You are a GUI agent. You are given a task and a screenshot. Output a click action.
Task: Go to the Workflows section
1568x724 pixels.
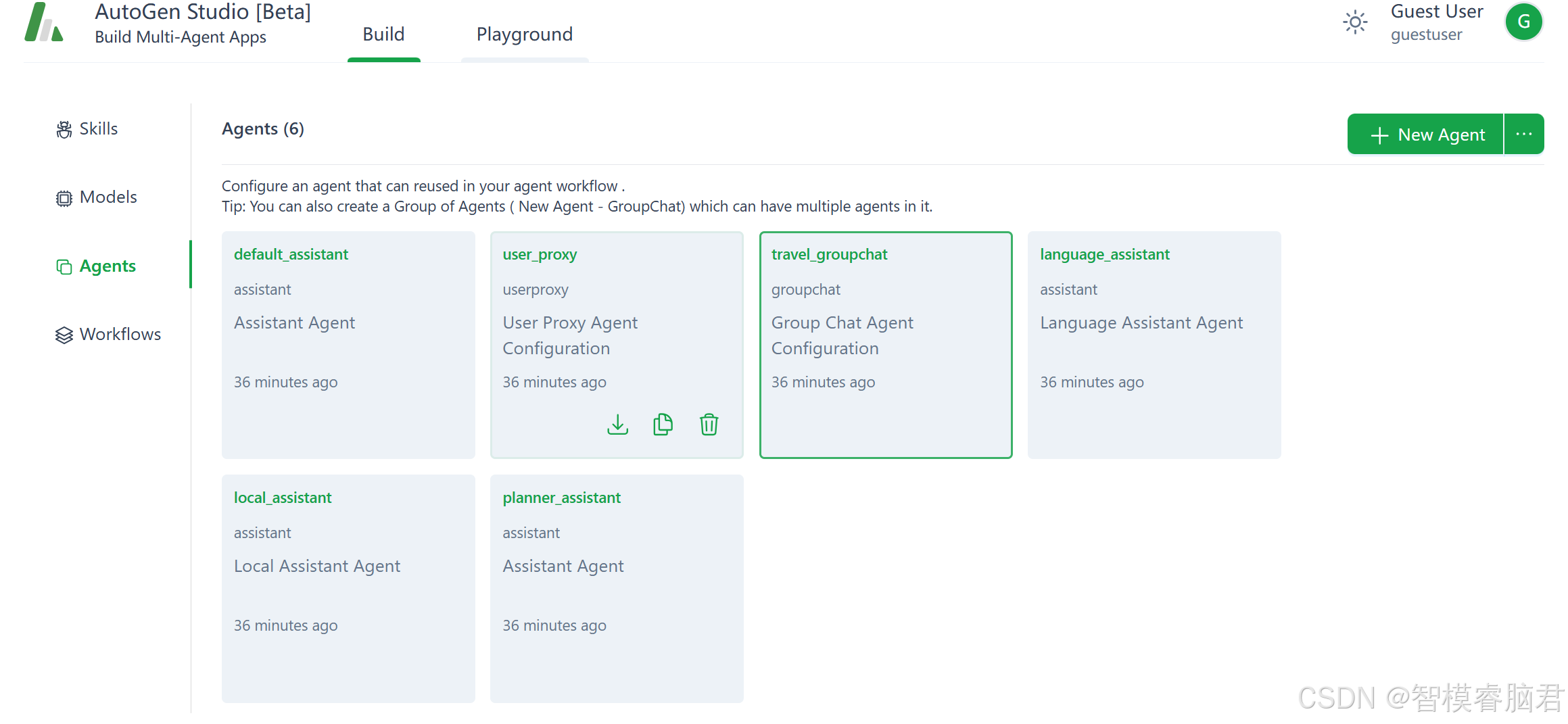[120, 334]
